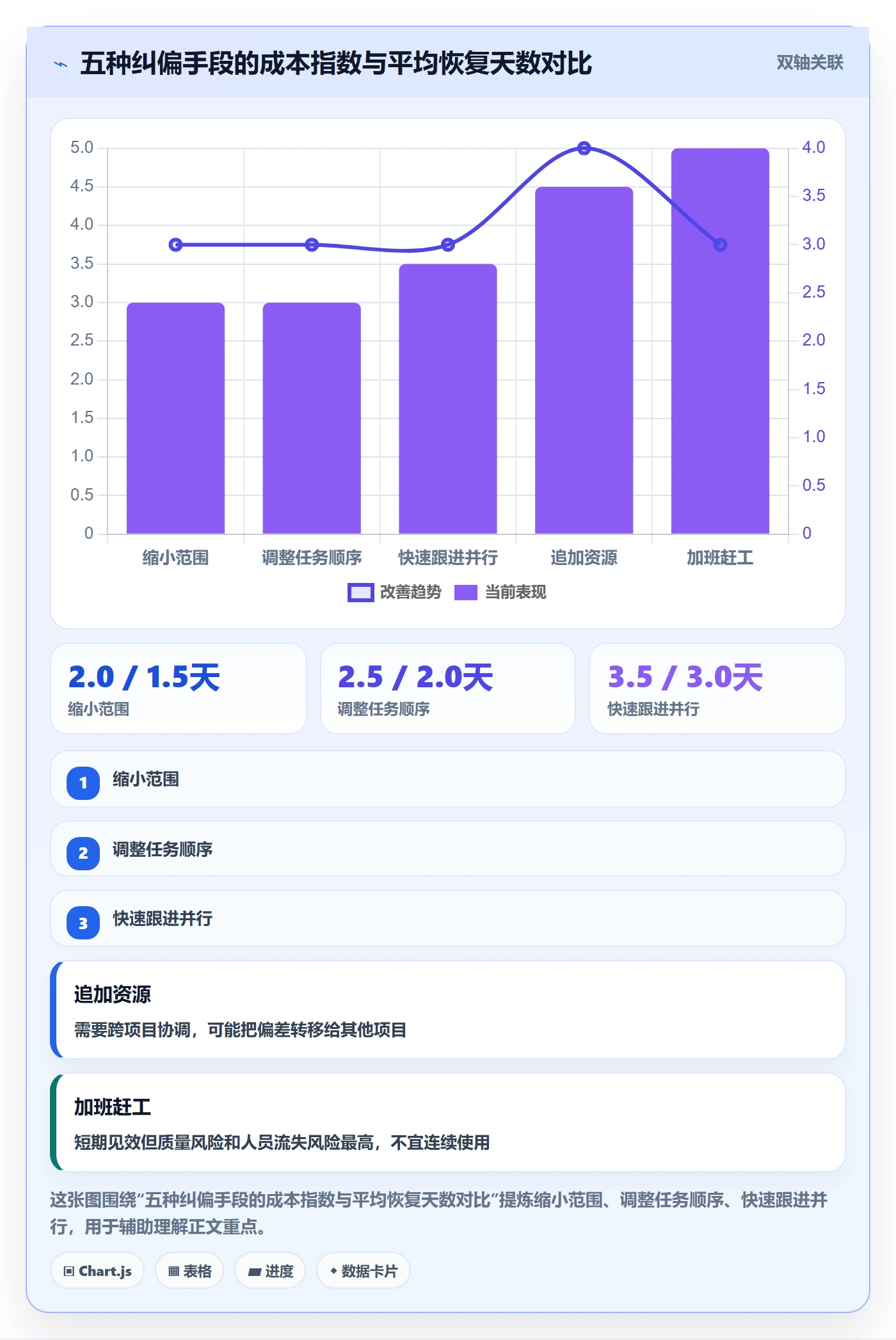This screenshot has width=896, height=1340.
Task: Click the lightning icon beside the title
Action: 61,64
